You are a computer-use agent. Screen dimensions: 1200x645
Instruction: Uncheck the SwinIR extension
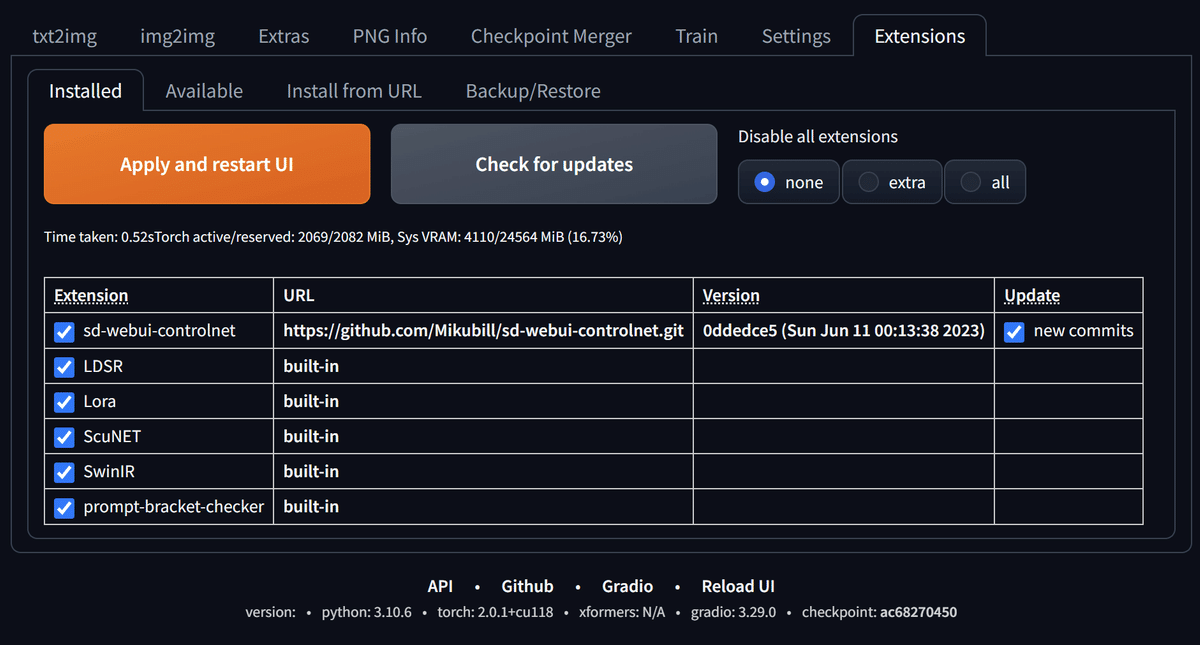[x=63, y=472]
